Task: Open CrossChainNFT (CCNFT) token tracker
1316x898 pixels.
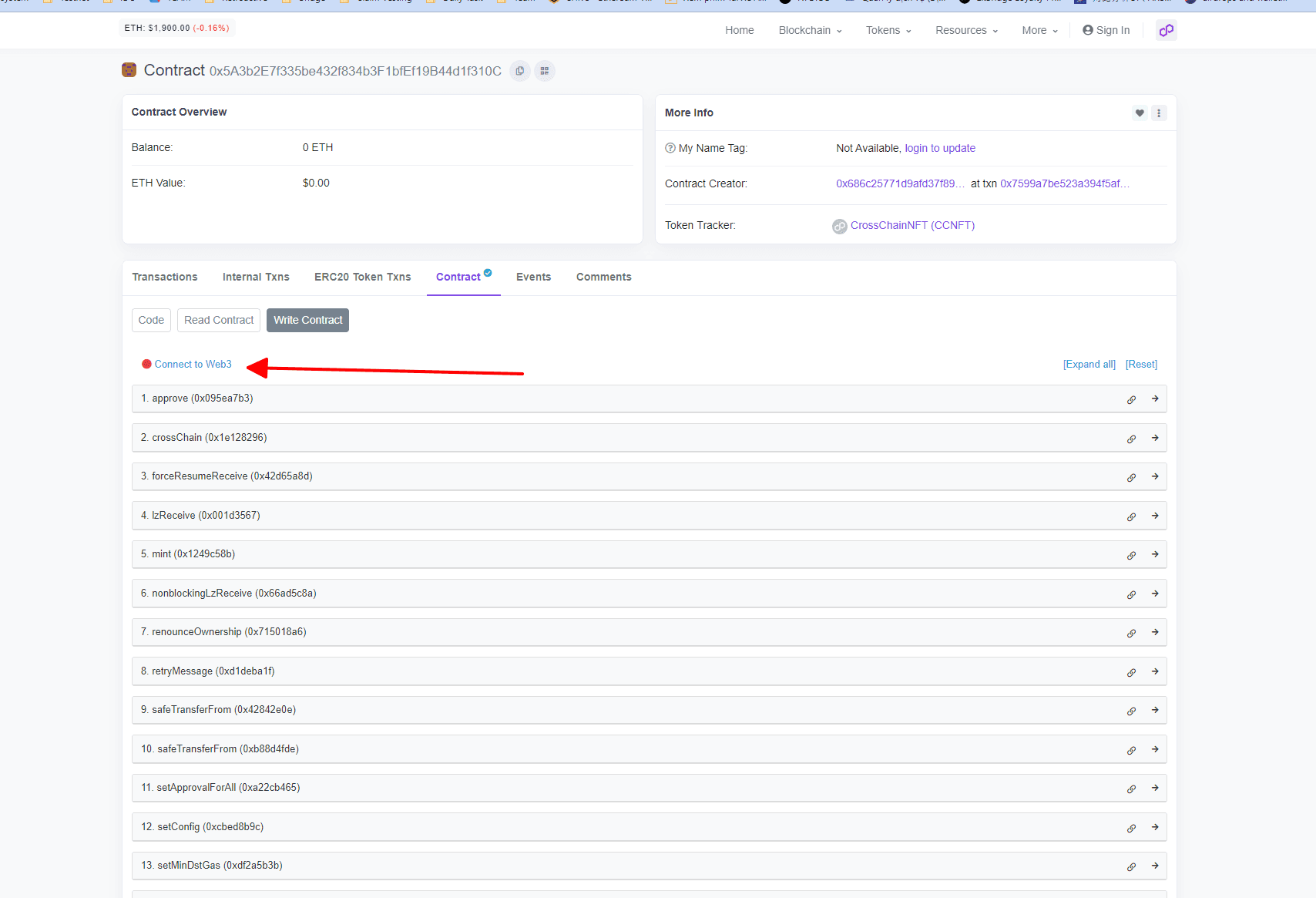Action: click(x=912, y=225)
